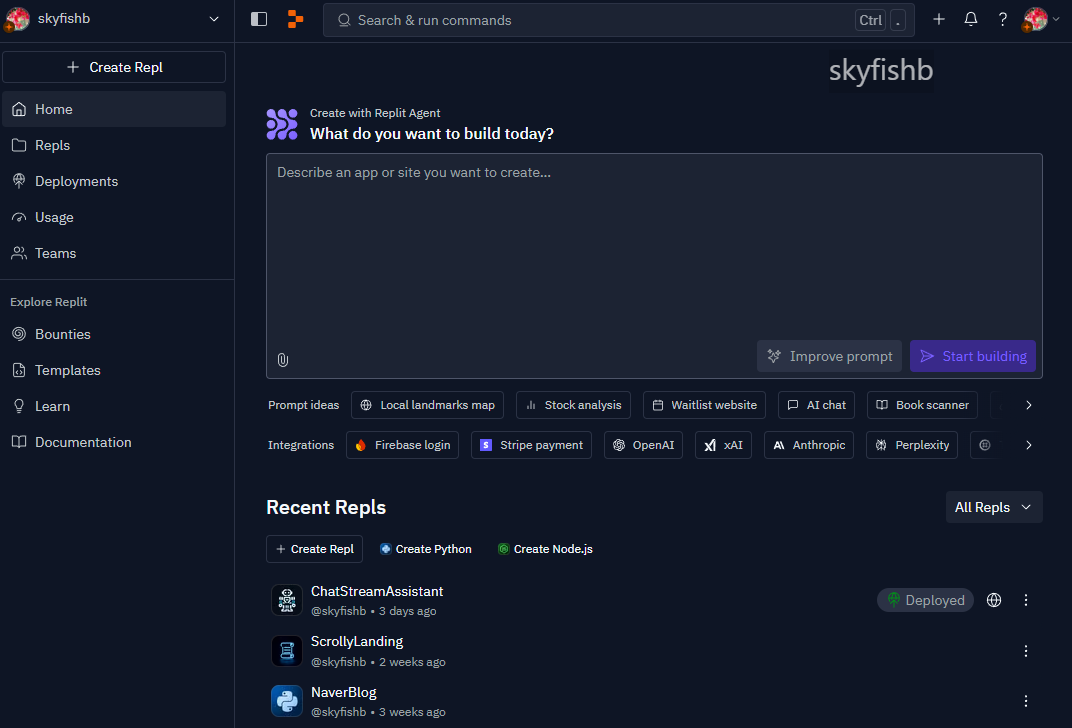Click the orange Replit logo icon
The image size is (1072, 728).
(x=295, y=19)
